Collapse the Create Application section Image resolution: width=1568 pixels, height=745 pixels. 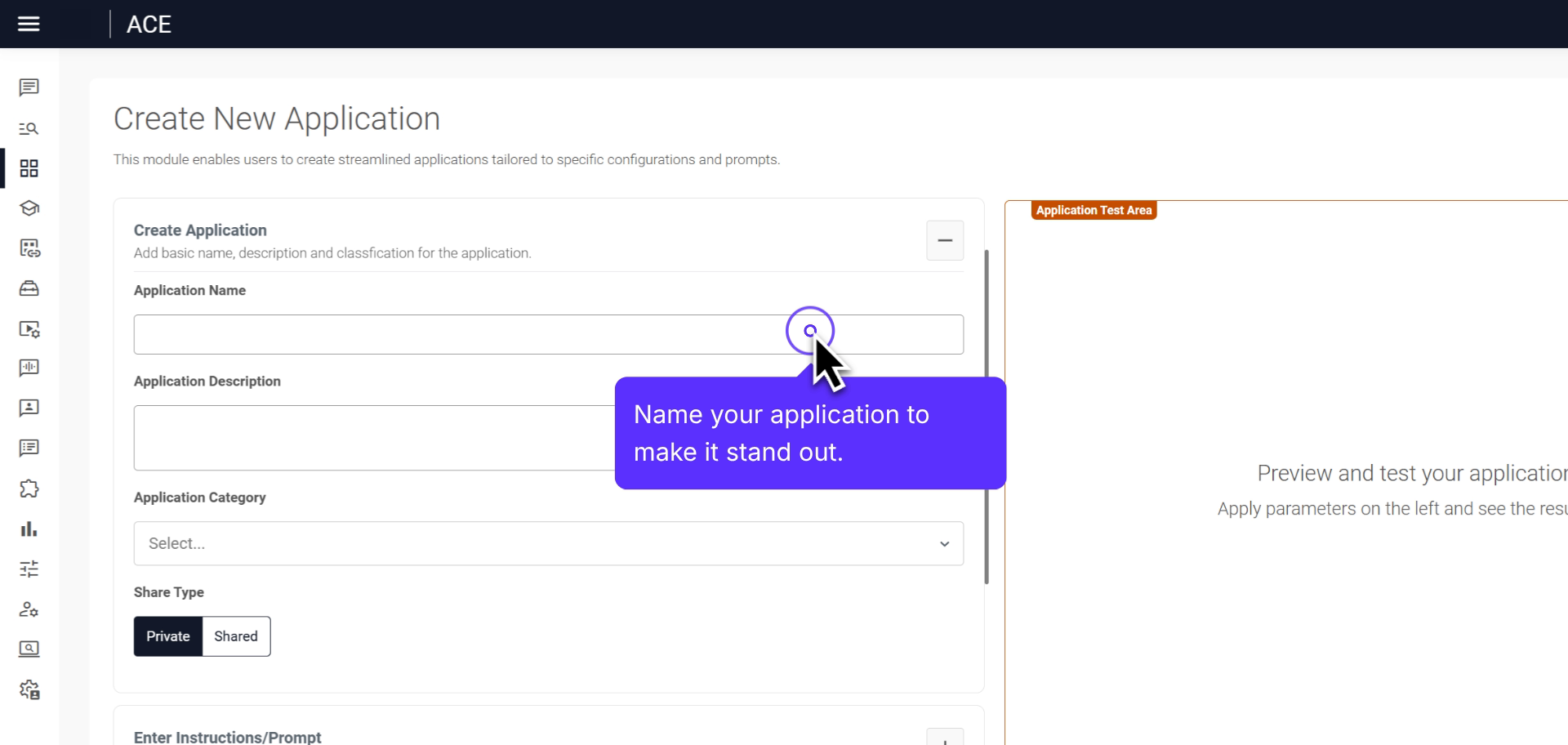945,240
